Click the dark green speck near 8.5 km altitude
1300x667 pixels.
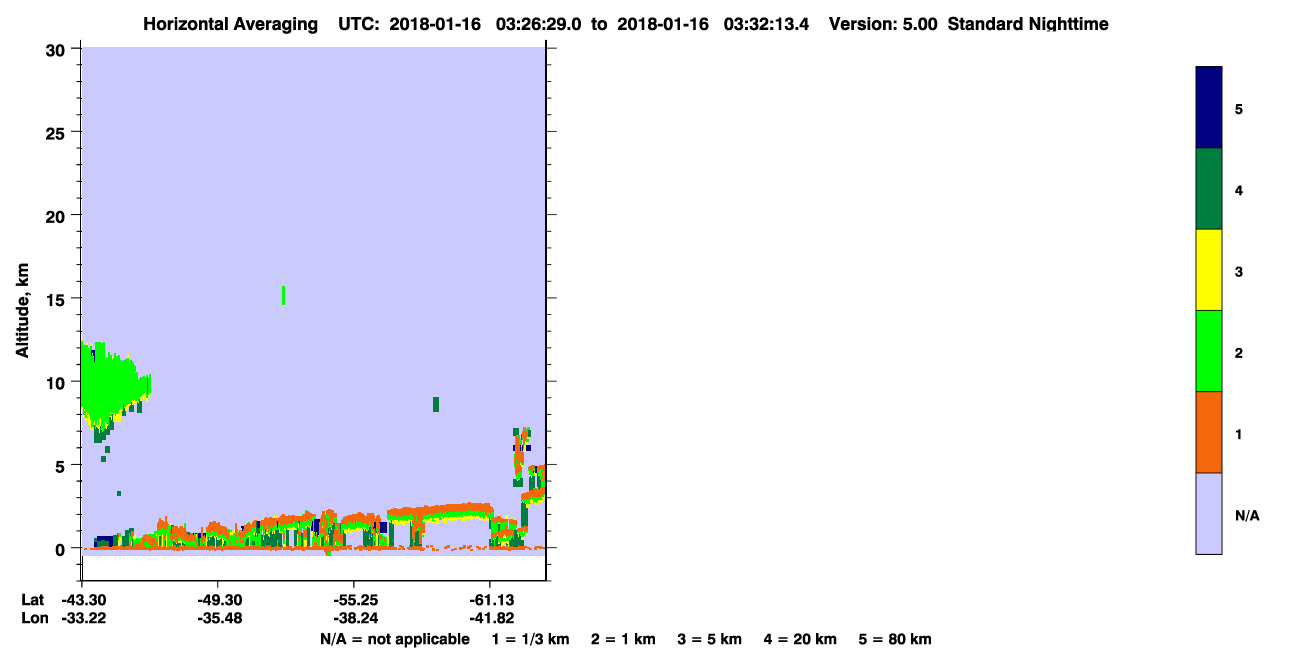point(436,404)
